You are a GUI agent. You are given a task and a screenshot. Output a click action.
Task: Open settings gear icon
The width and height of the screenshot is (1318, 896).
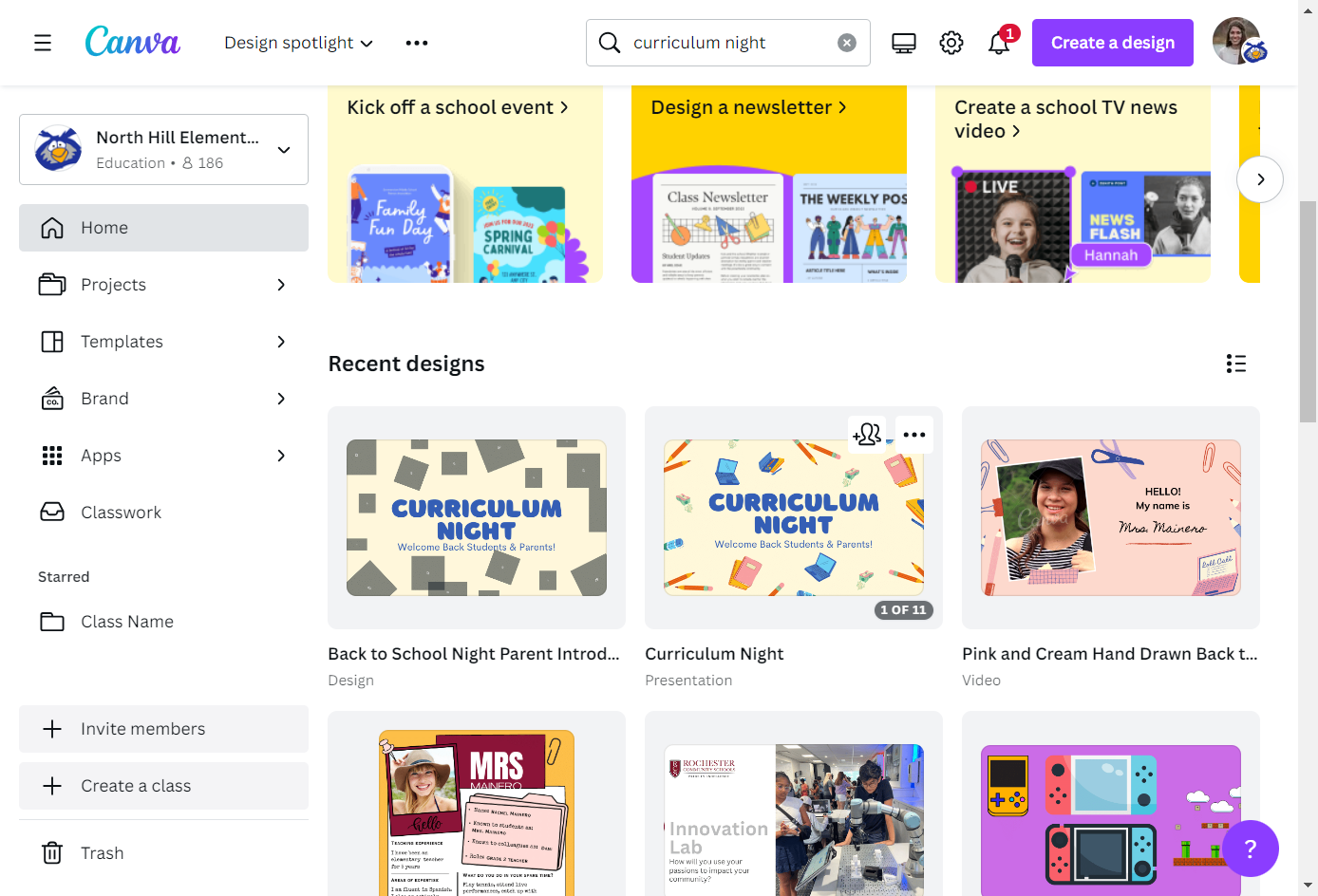(951, 43)
